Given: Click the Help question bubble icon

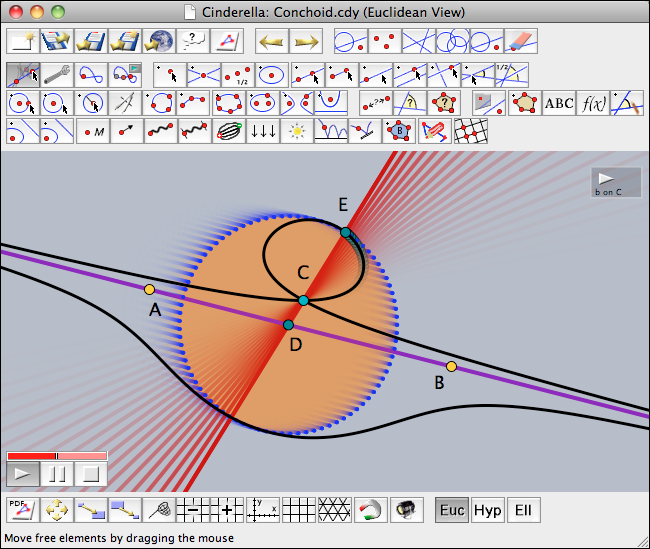Looking at the screenshot, I should tap(193, 41).
